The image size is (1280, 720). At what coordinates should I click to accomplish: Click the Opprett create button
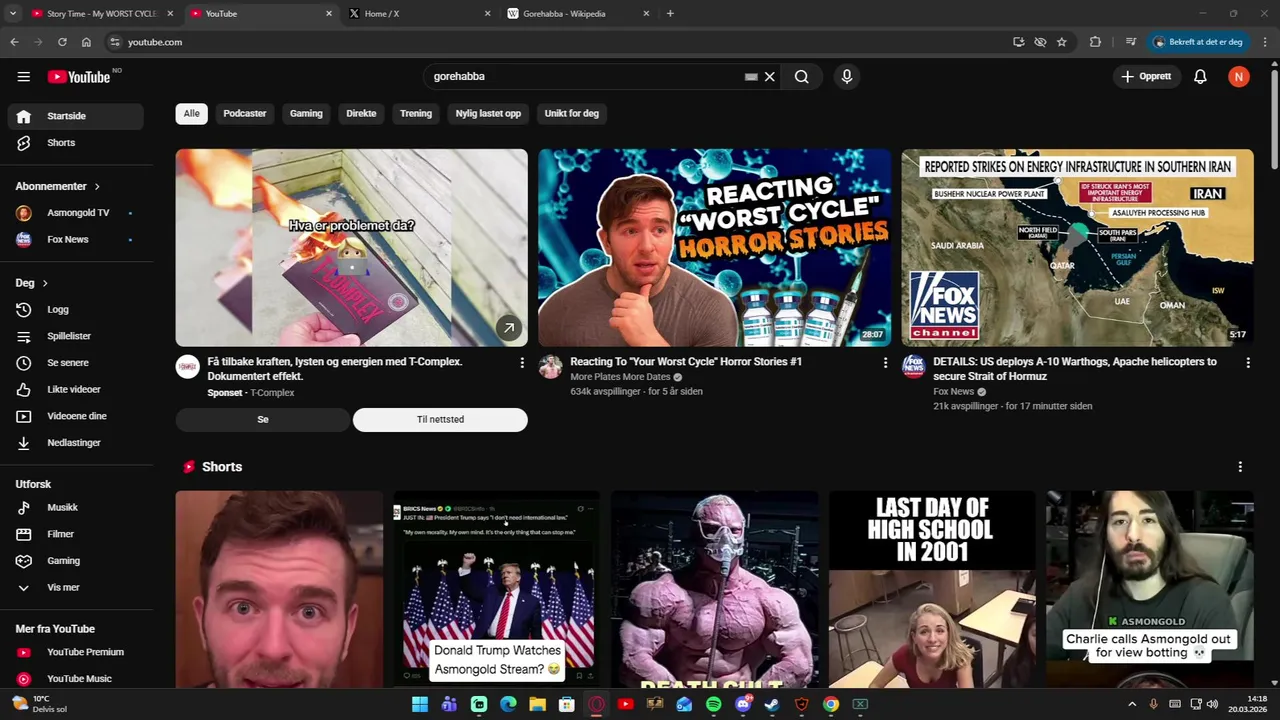pyautogui.click(x=1146, y=76)
